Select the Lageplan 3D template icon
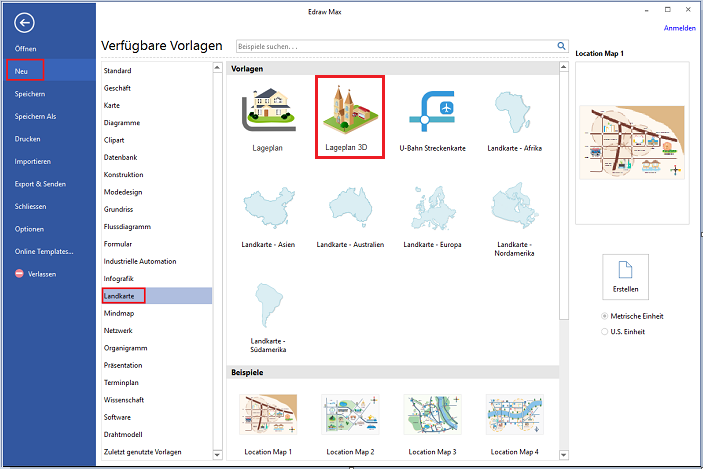The height and width of the screenshot is (469, 703). tap(350, 109)
